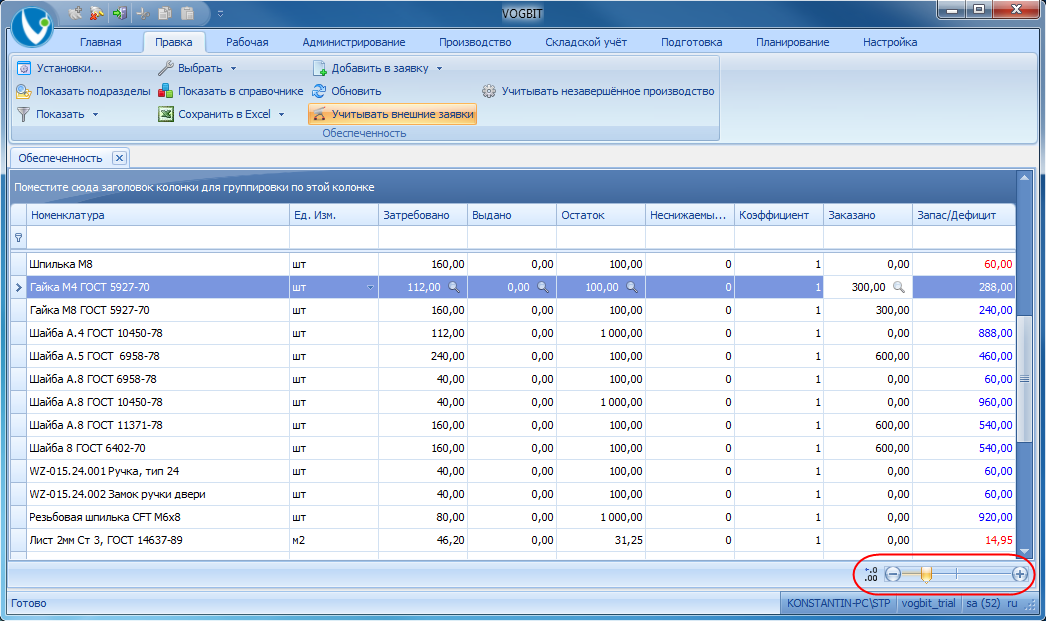This screenshot has width=1046, height=621.
Task: Expand the Добавить в заявку dropdown
Action: 440,69
